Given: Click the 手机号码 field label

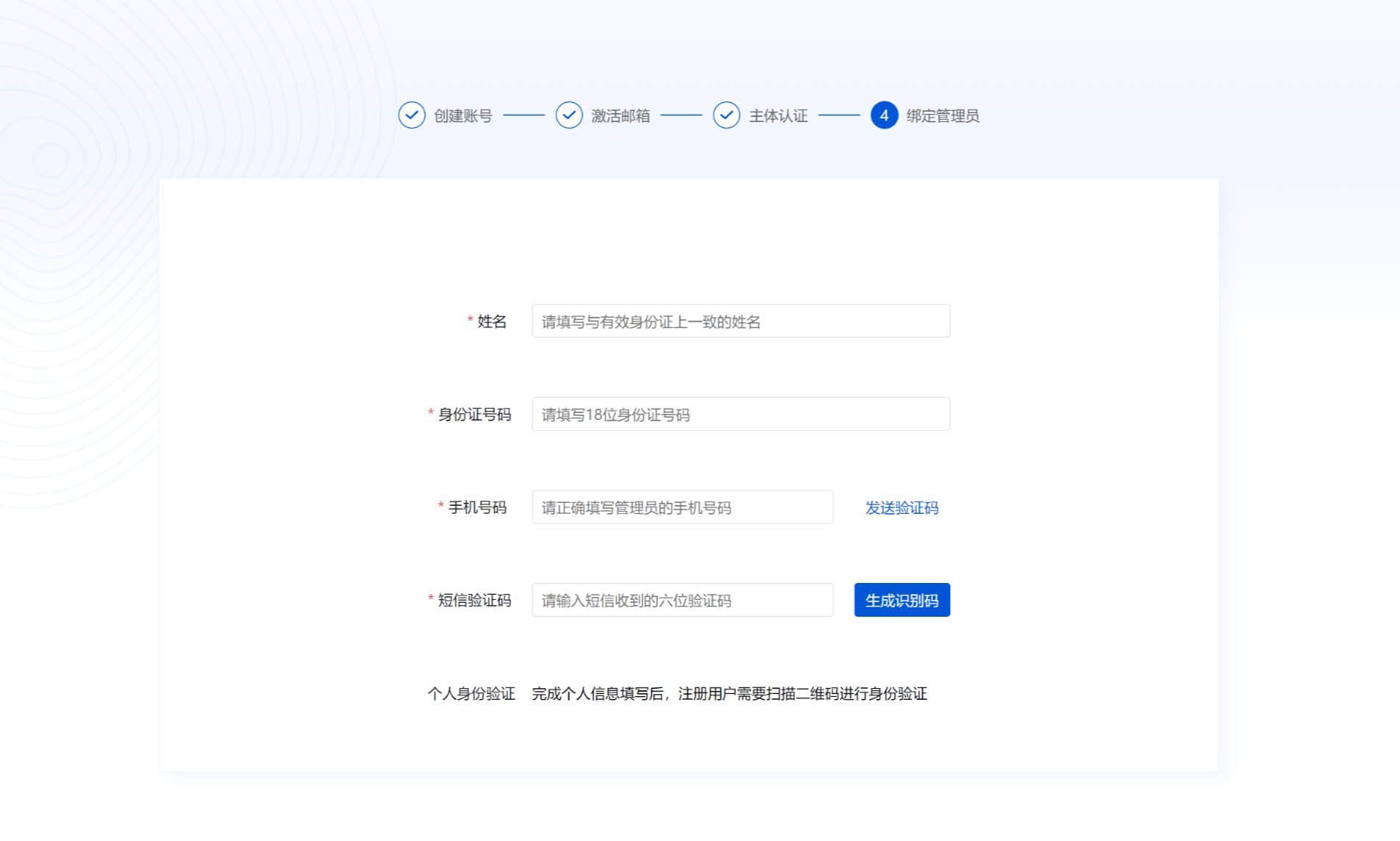Looking at the screenshot, I should [477, 507].
